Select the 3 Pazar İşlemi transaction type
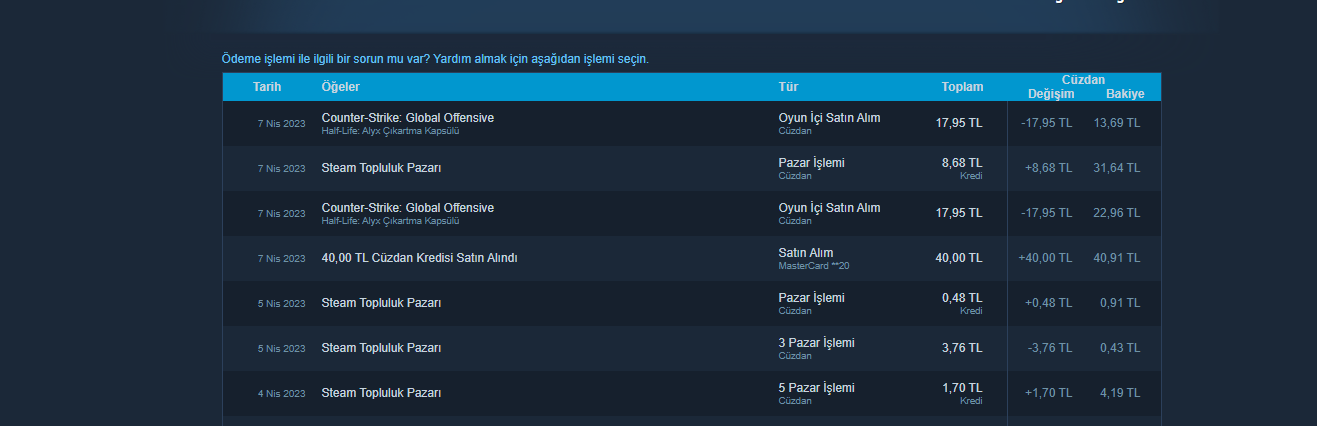The width and height of the screenshot is (1317, 426). click(x=816, y=343)
